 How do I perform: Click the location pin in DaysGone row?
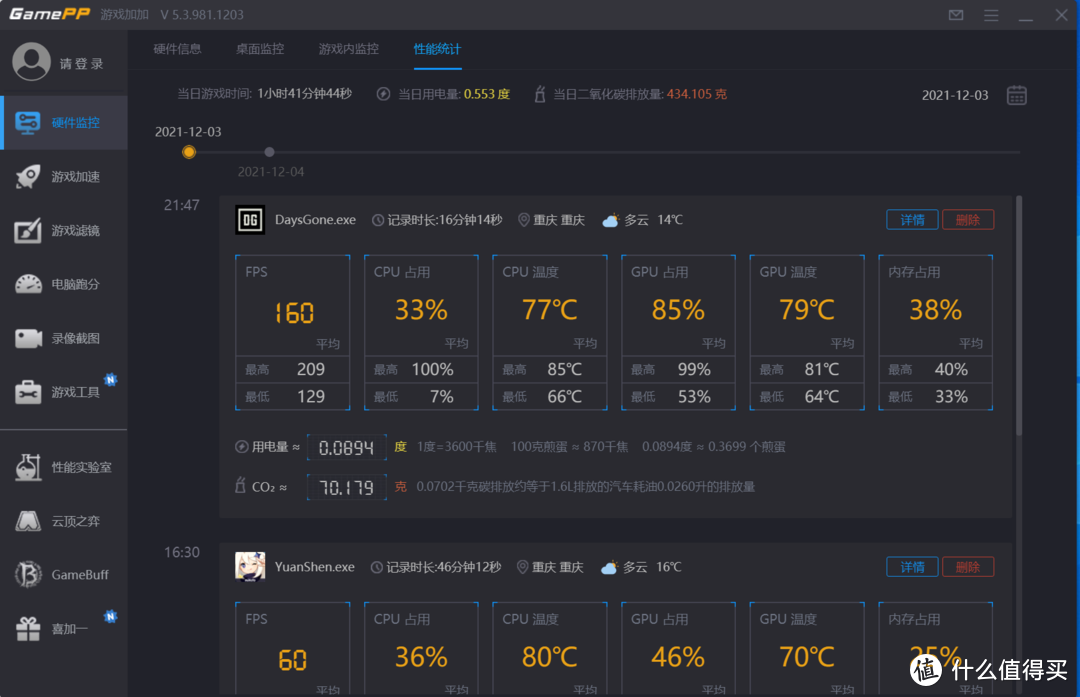tap(523, 220)
